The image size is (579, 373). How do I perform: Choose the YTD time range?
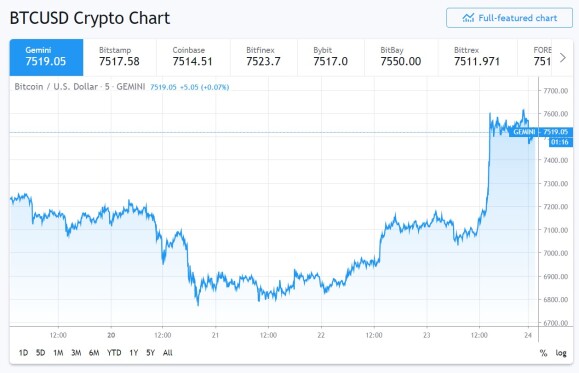pos(114,353)
